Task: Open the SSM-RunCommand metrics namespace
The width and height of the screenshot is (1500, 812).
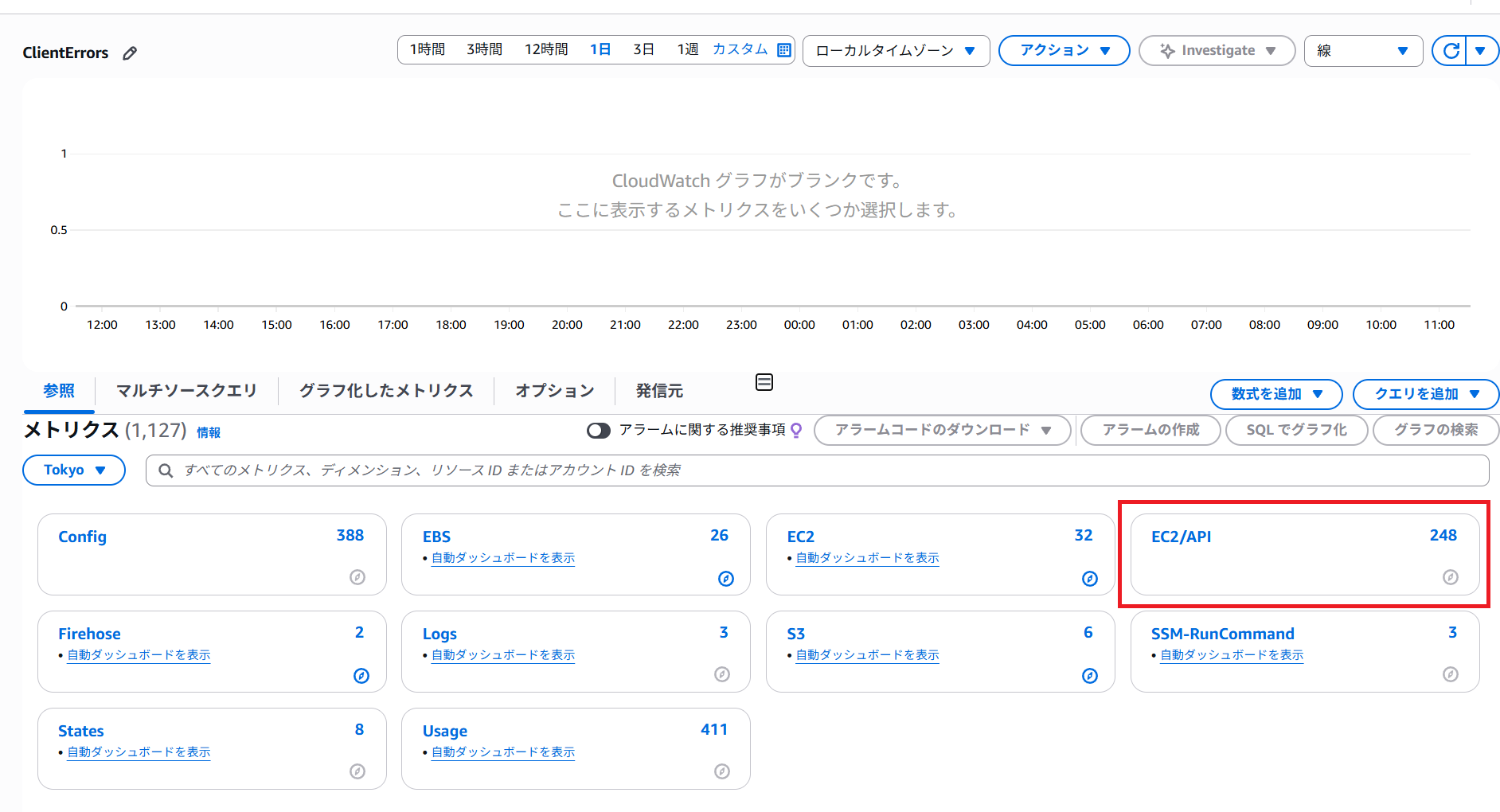Action: pos(1222,634)
